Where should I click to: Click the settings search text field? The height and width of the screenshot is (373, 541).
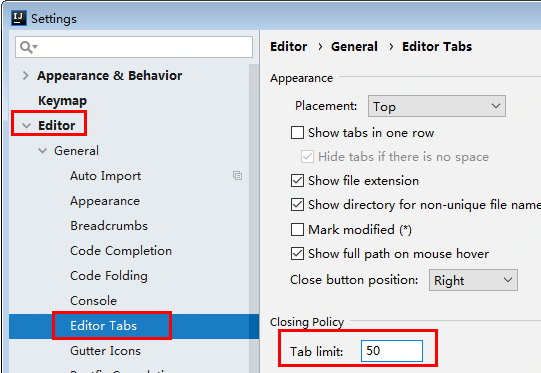(134, 47)
